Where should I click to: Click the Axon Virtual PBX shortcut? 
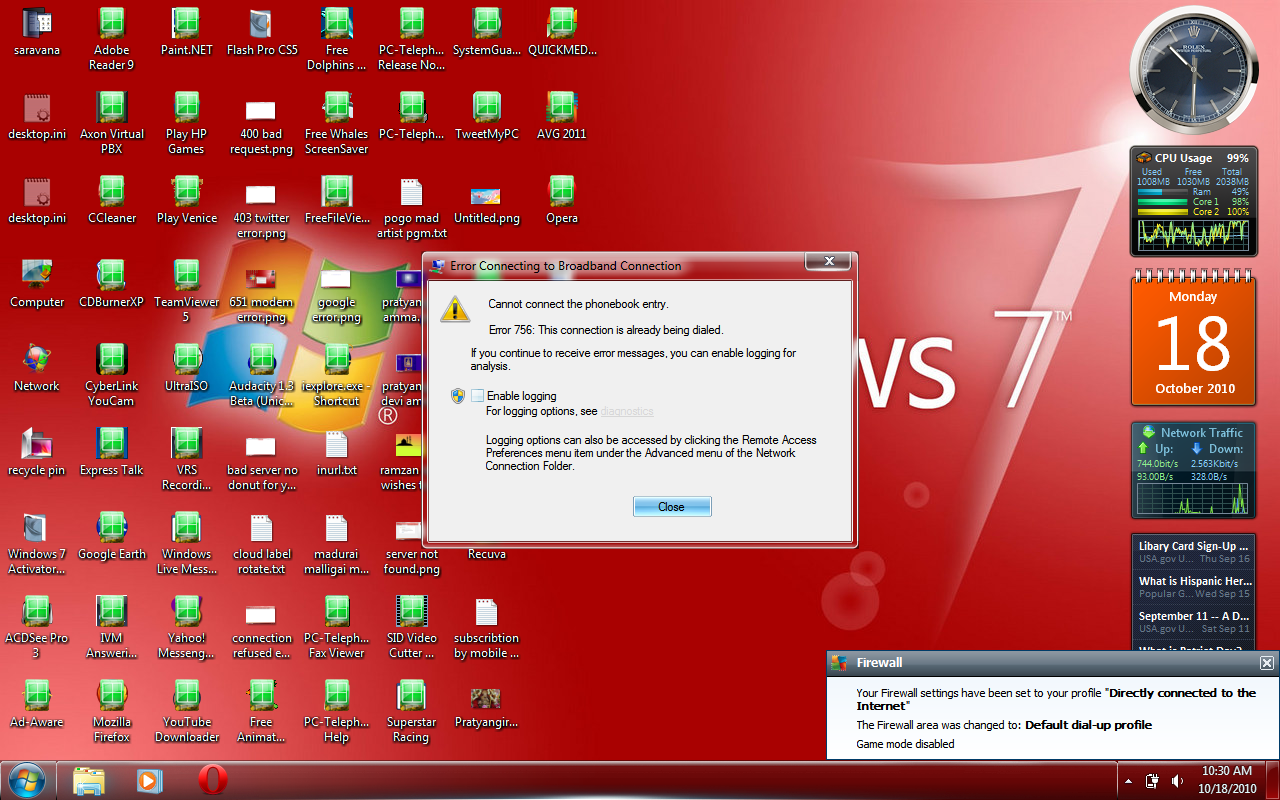111,124
